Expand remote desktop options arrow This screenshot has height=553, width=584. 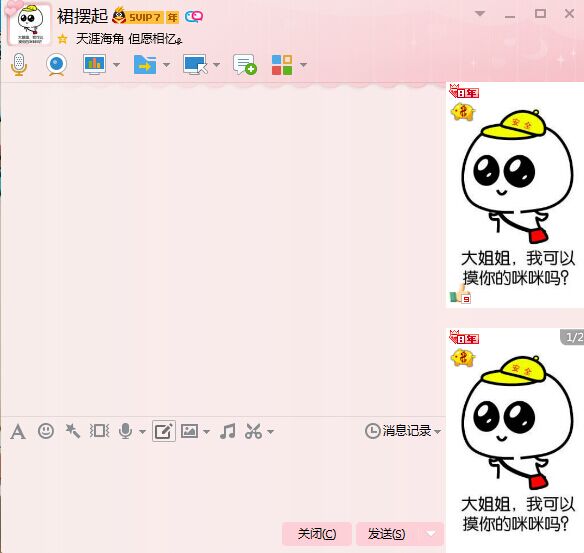pyautogui.click(x=216, y=65)
